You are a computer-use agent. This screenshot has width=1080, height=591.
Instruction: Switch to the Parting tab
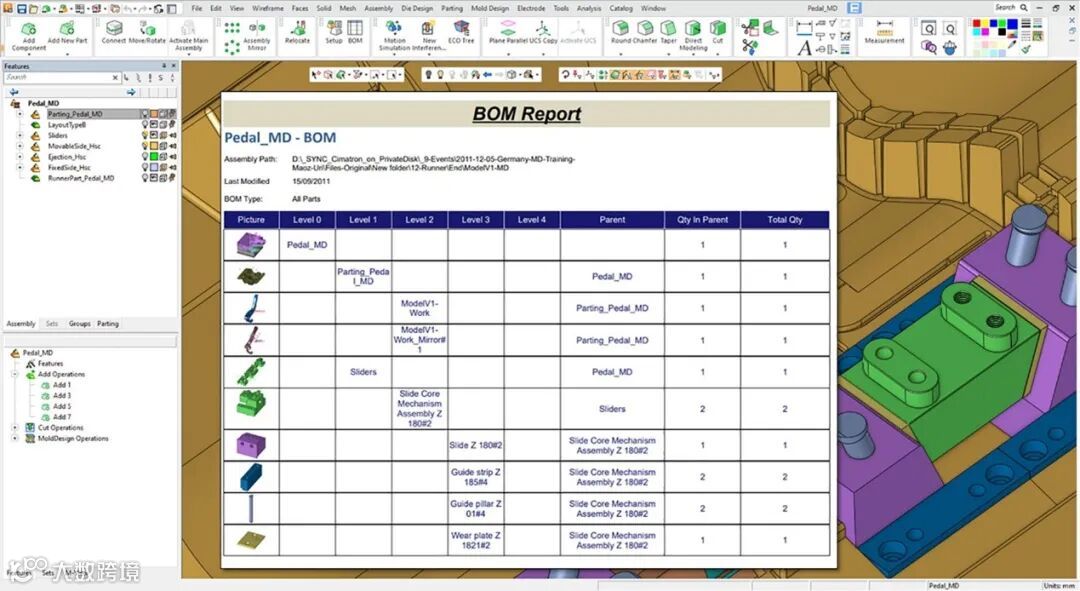point(107,324)
